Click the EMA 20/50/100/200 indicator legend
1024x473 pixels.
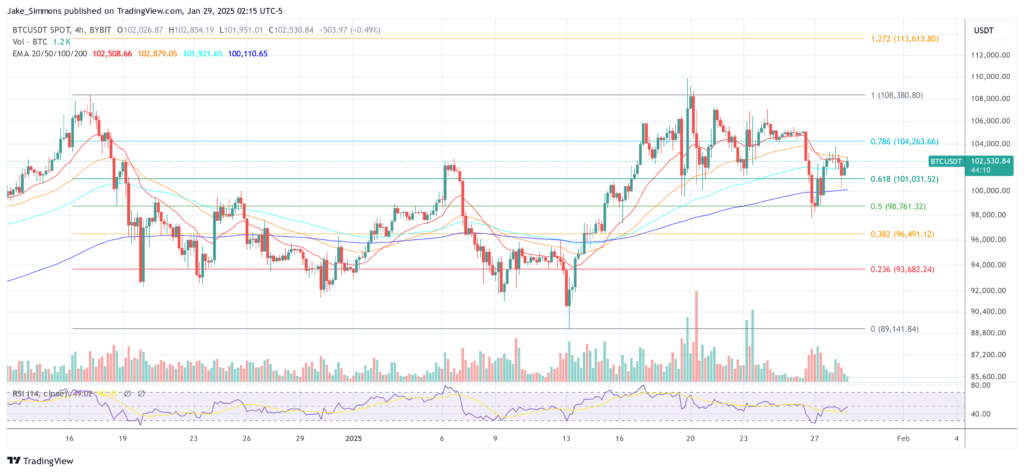pyautogui.click(x=51, y=52)
